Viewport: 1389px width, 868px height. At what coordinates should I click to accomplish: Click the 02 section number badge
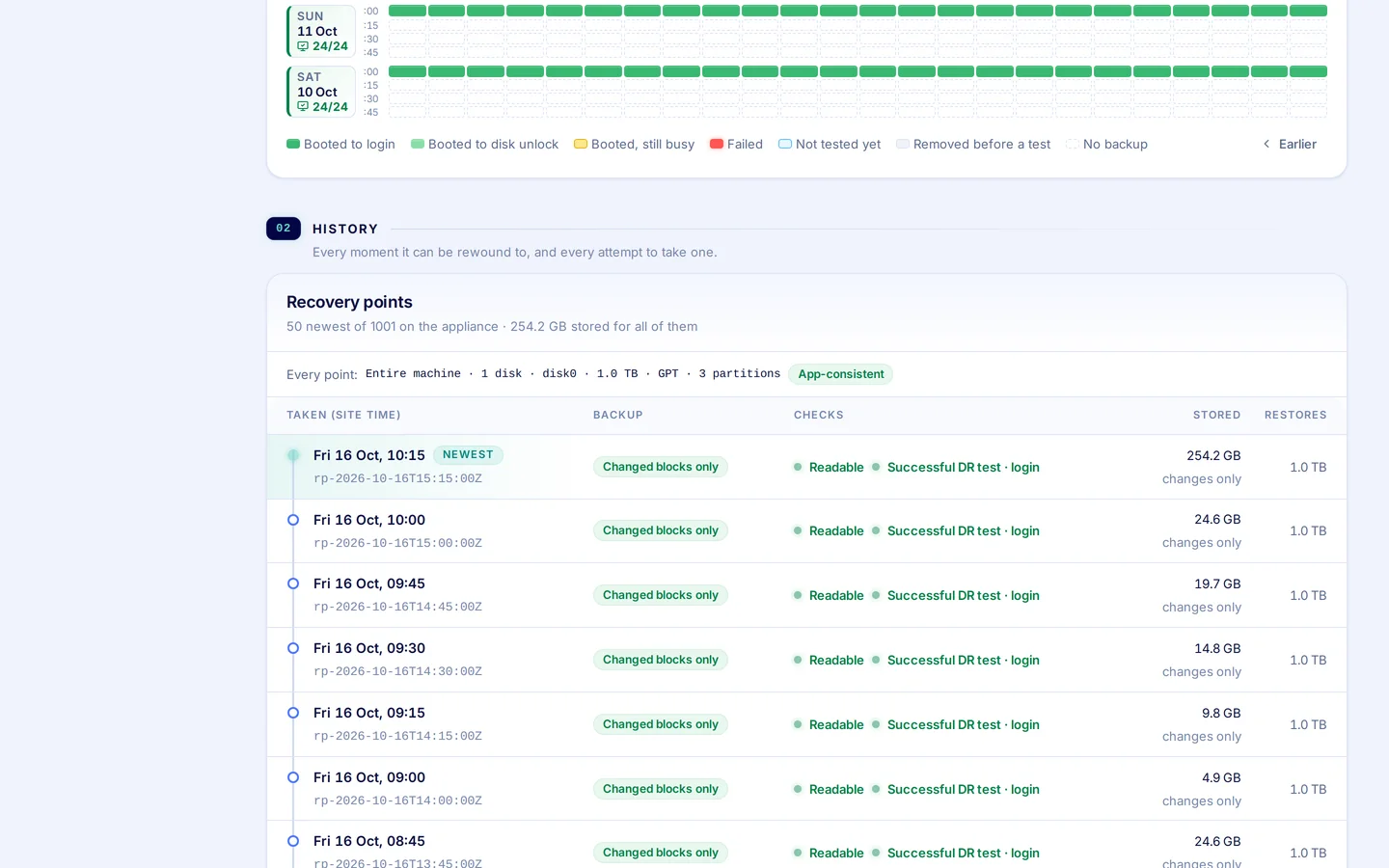[x=284, y=229]
